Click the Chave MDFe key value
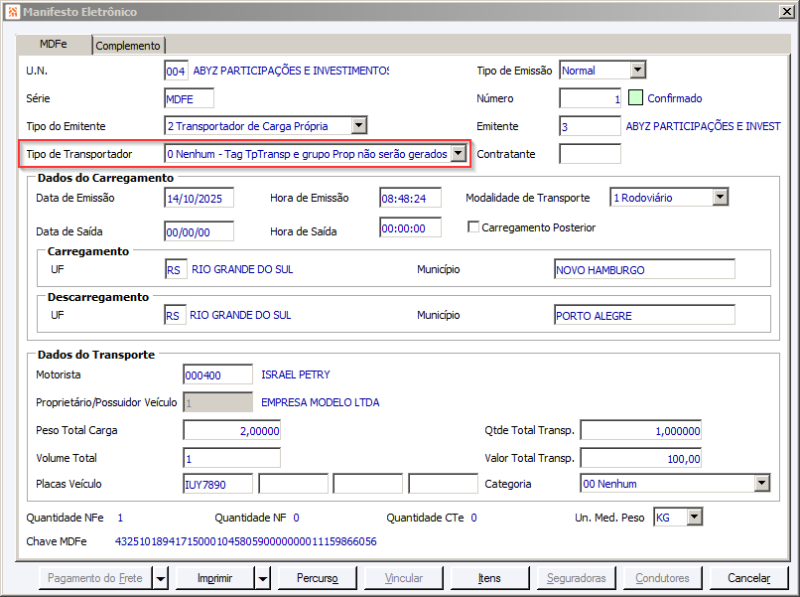Viewport: 800px width, 597px height. [246, 541]
